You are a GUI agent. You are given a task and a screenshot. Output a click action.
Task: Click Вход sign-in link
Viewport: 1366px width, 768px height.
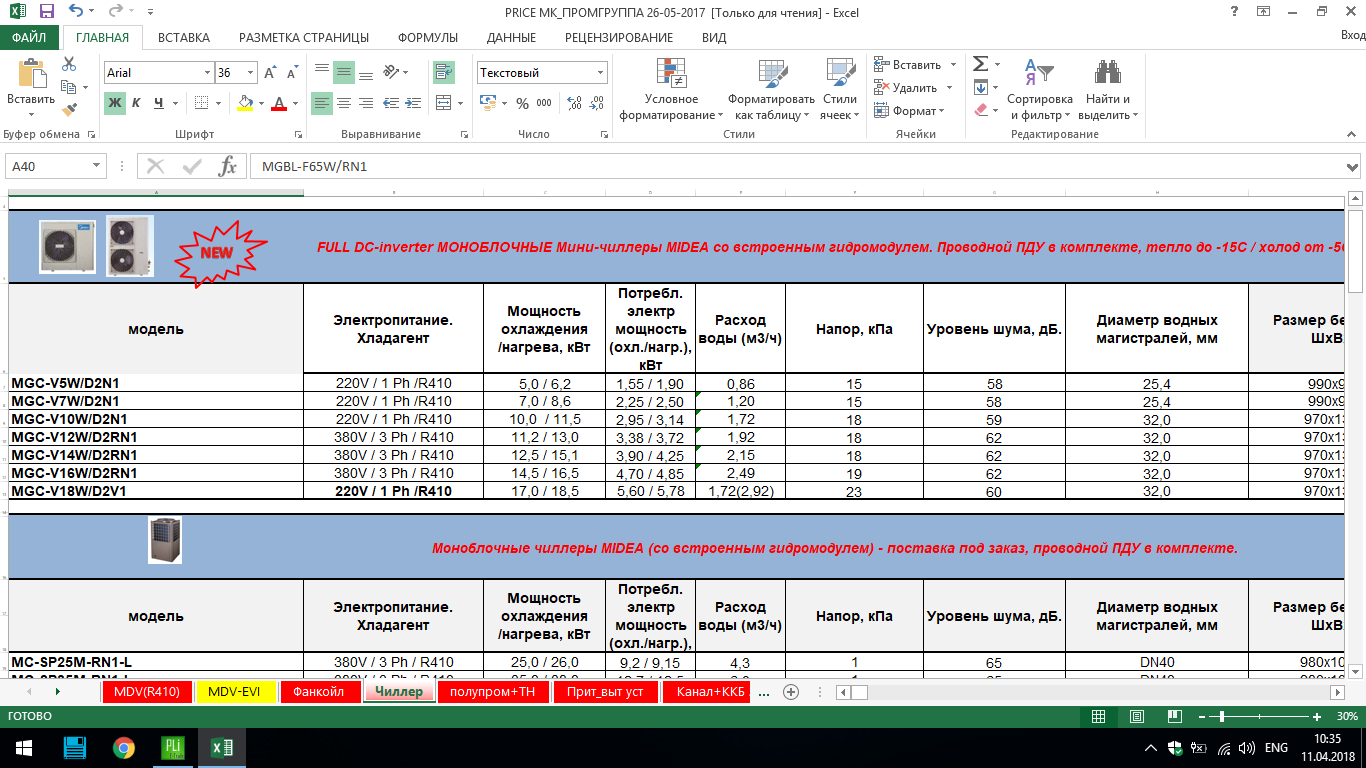pos(1352,33)
